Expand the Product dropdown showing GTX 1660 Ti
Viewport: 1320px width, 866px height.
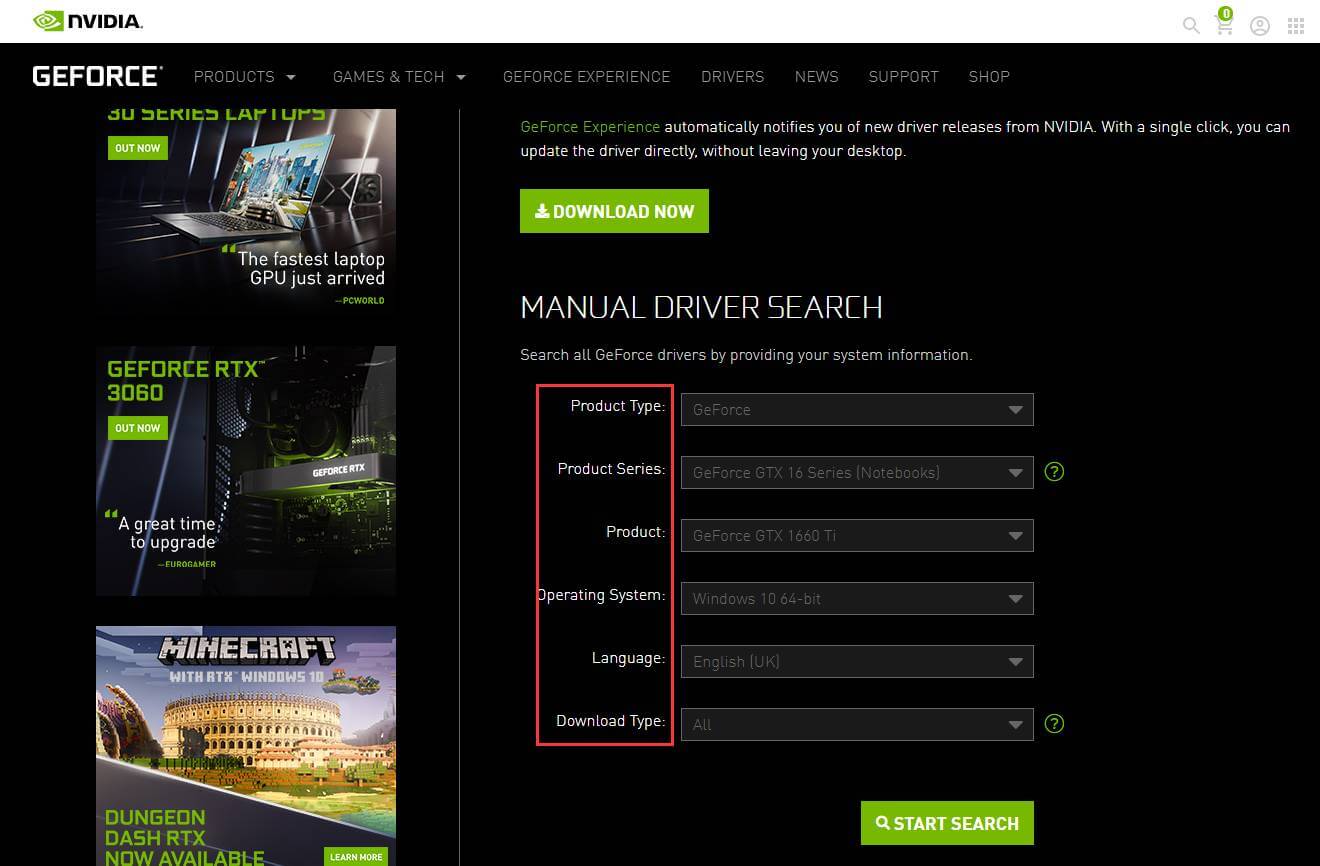click(857, 535)
